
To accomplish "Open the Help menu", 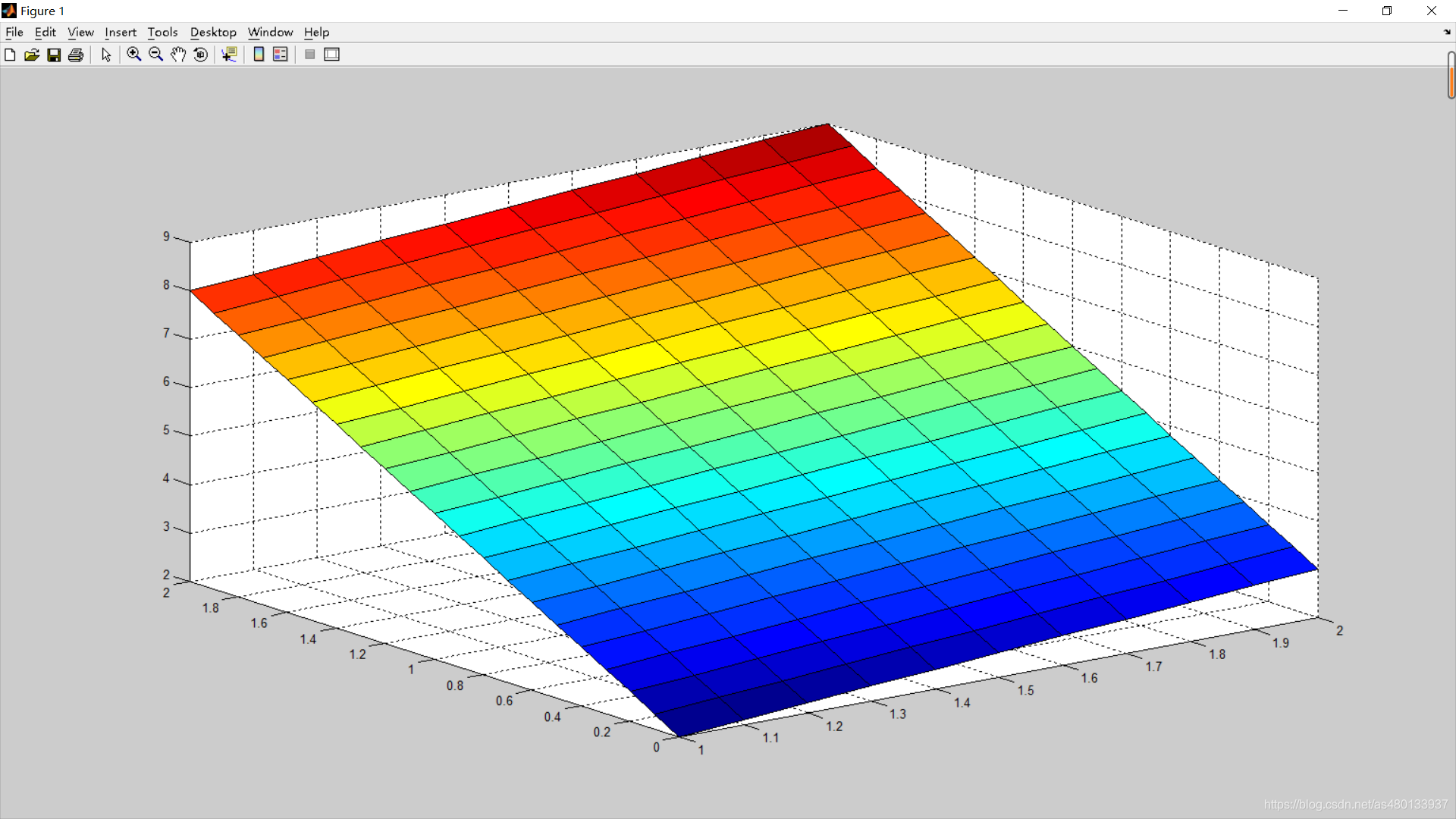I will pos(316,32).
